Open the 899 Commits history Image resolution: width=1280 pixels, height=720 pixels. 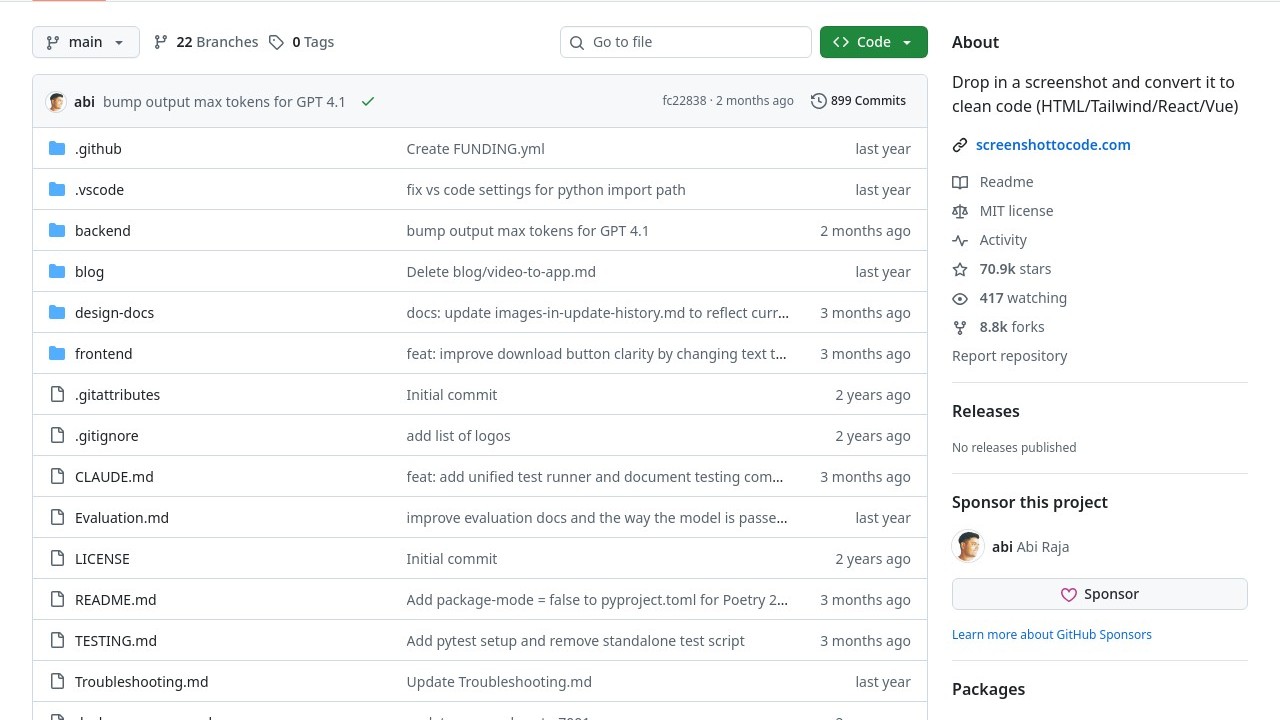[858, 101]
